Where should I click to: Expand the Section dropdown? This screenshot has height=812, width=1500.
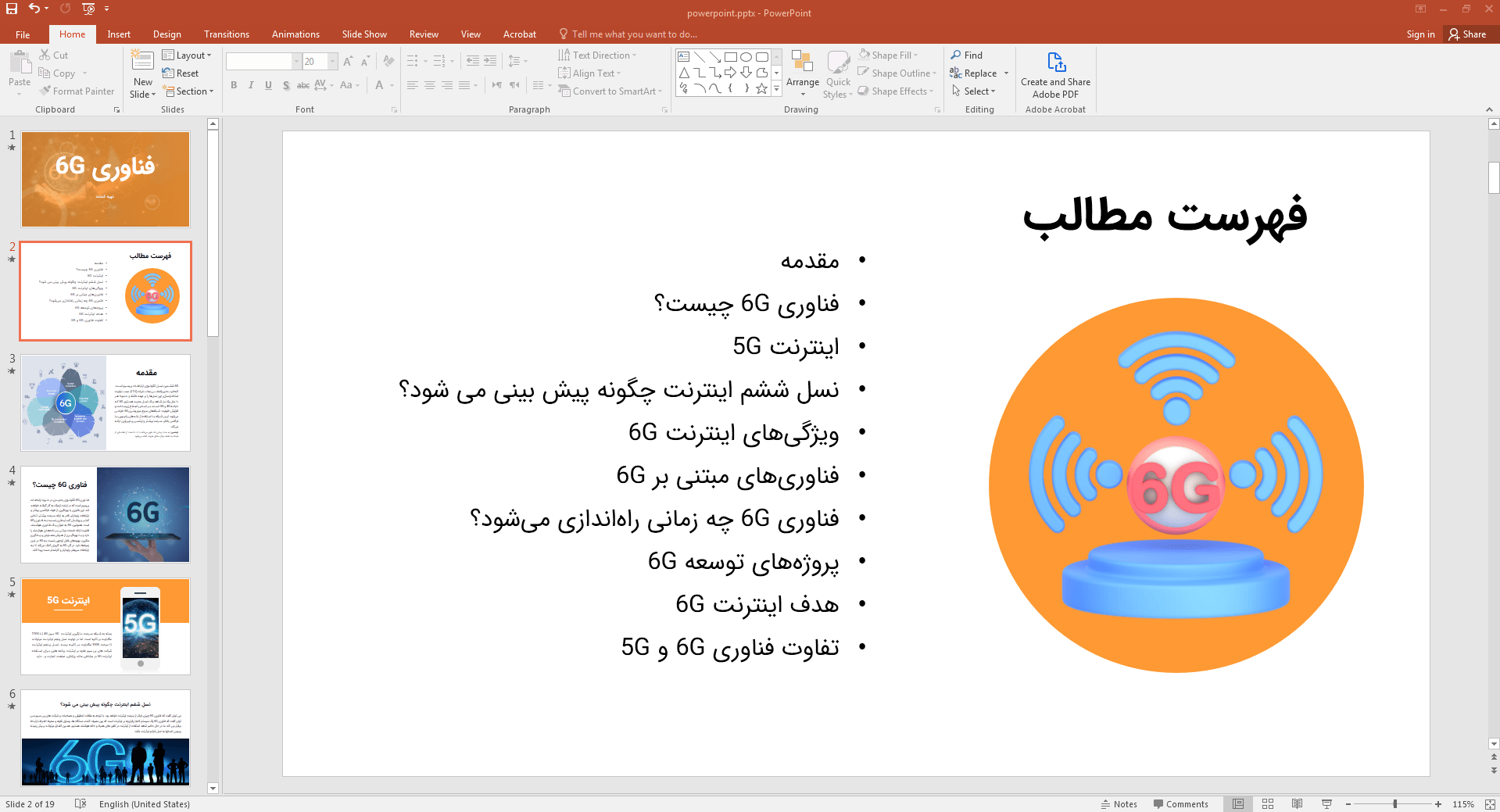click(188, 91)
